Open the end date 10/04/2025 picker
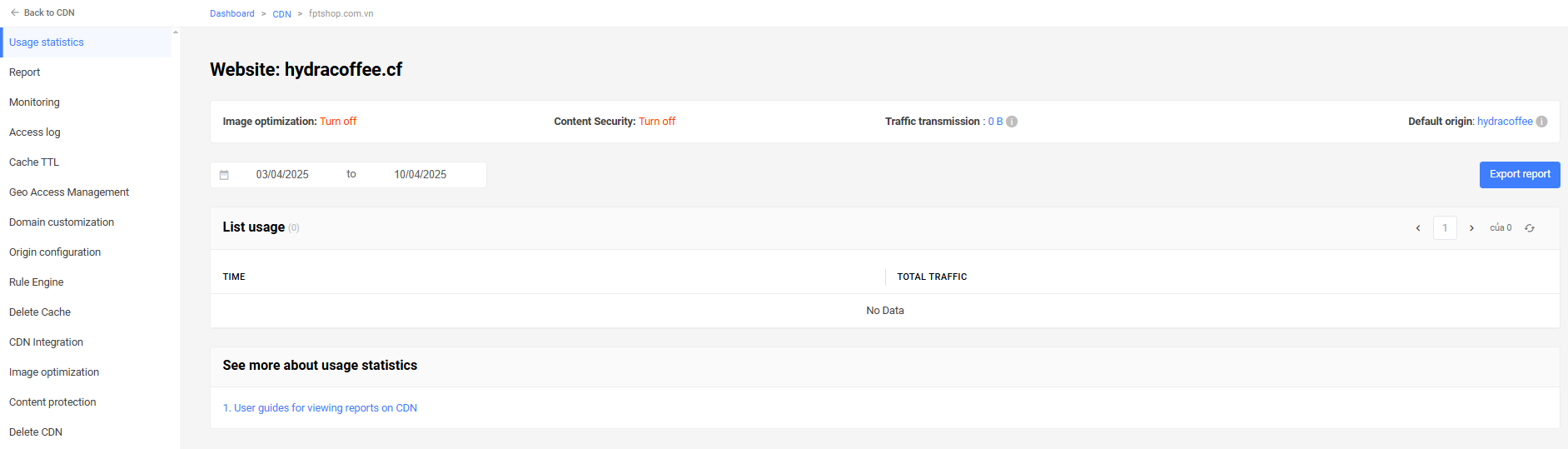The image size is (1568, 449). click(421, 175)
